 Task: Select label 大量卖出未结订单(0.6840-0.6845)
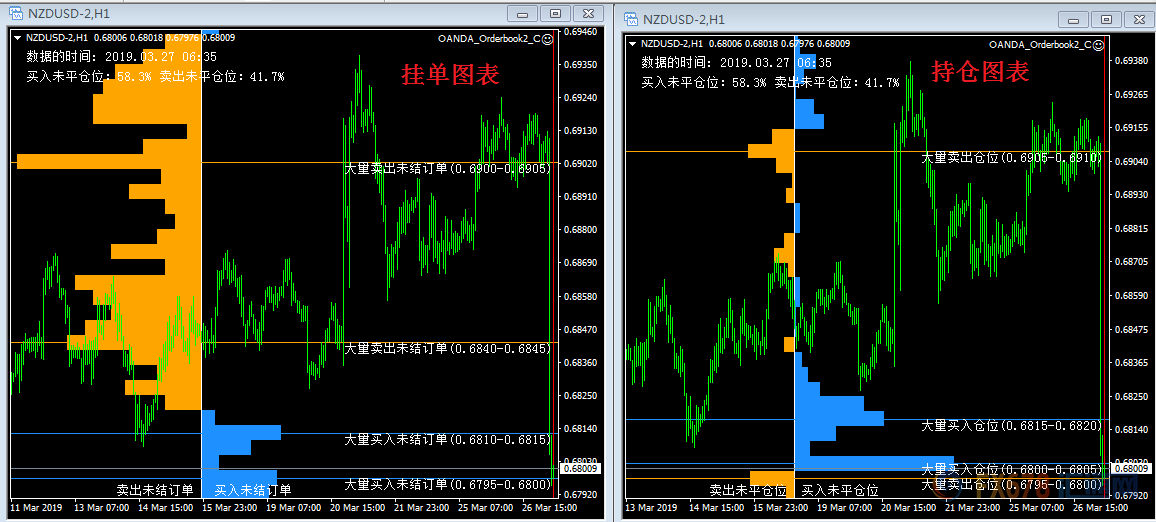pyautogui.click(x=448, y=348)
